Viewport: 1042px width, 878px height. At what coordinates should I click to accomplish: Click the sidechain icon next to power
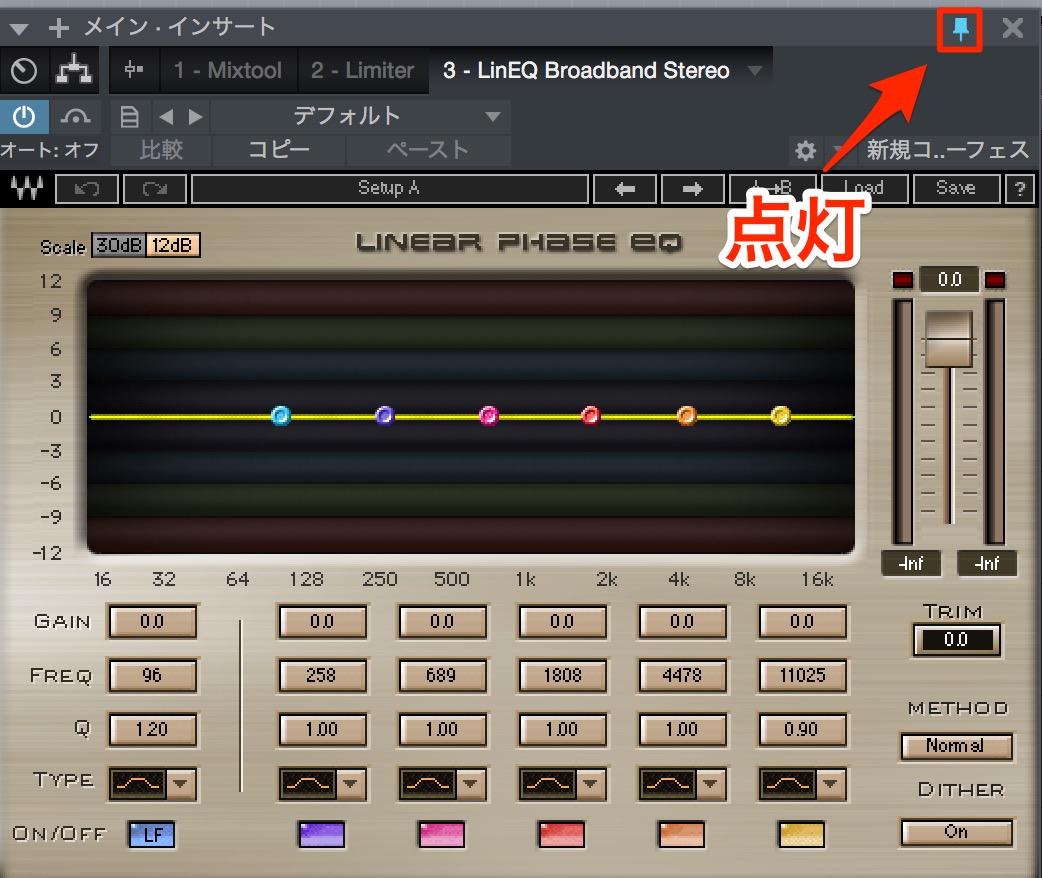[75, 117]
